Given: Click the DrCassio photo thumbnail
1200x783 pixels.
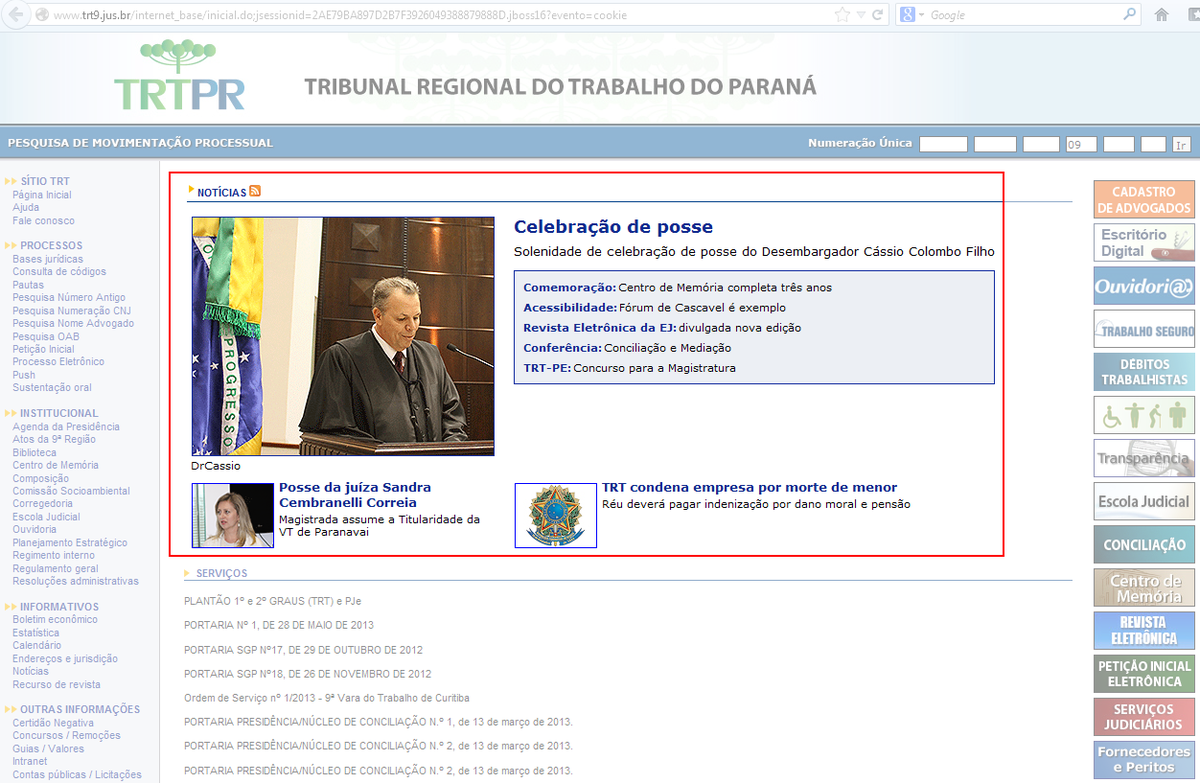Looking at the screenshot, I should click(342, 337).
